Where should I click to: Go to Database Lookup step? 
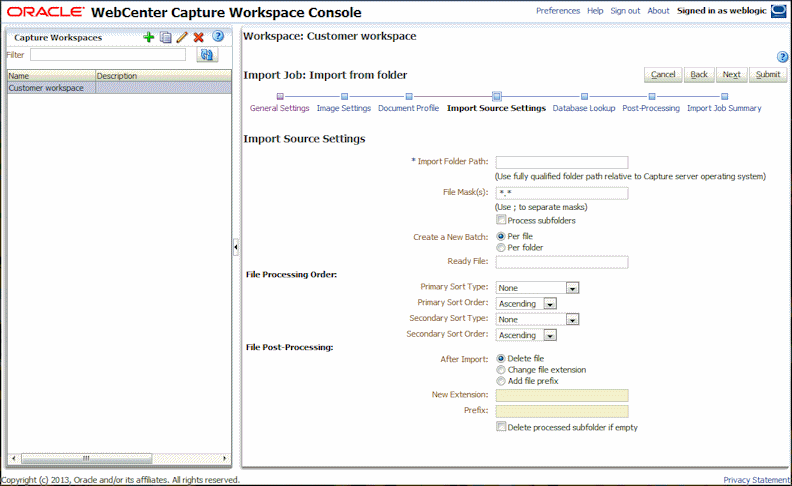[x=584, y=108]
